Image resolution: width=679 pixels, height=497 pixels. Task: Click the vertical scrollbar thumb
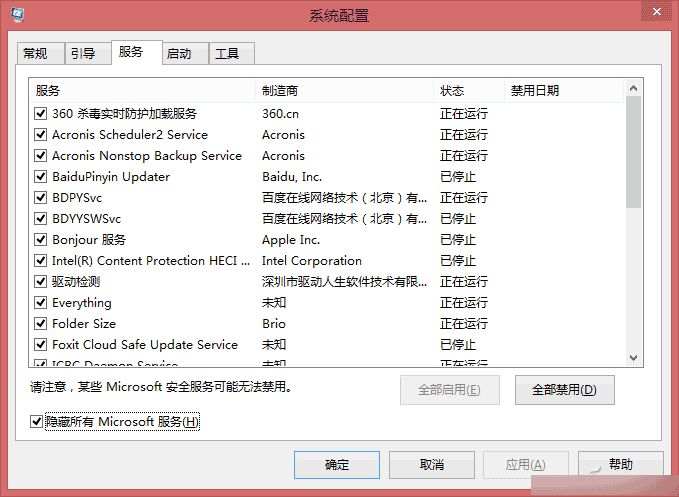point(634,152)
